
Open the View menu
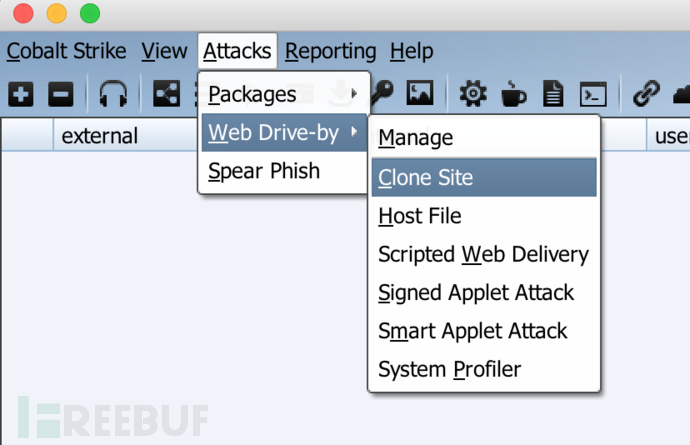tap(164, 51)
